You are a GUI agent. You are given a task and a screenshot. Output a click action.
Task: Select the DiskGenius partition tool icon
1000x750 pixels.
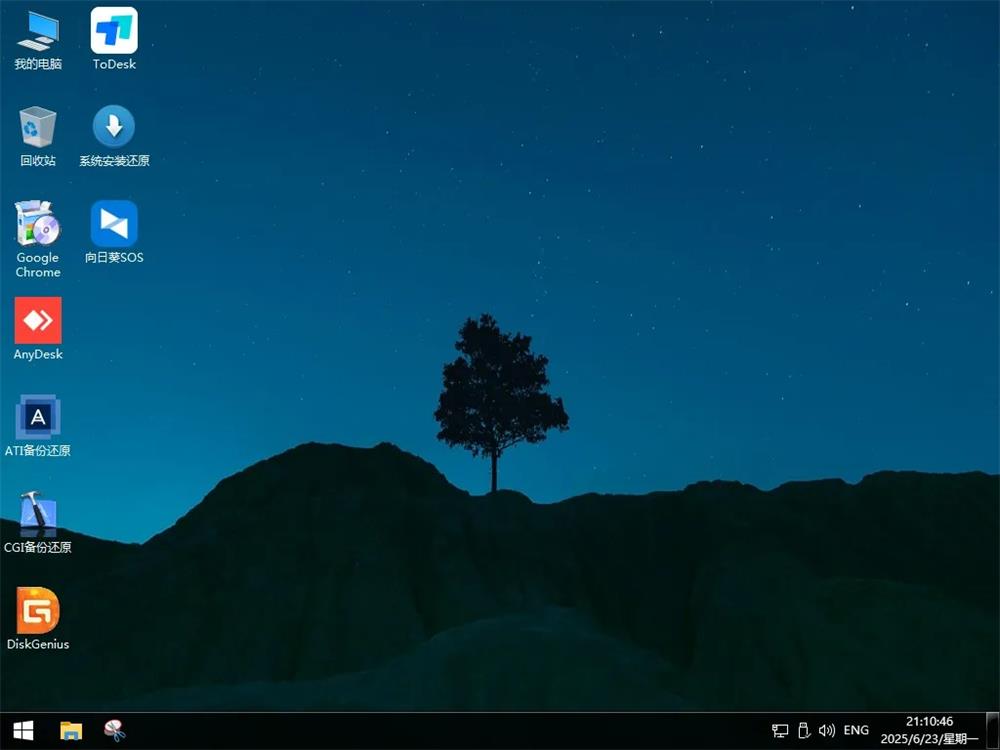coord(38,611)
